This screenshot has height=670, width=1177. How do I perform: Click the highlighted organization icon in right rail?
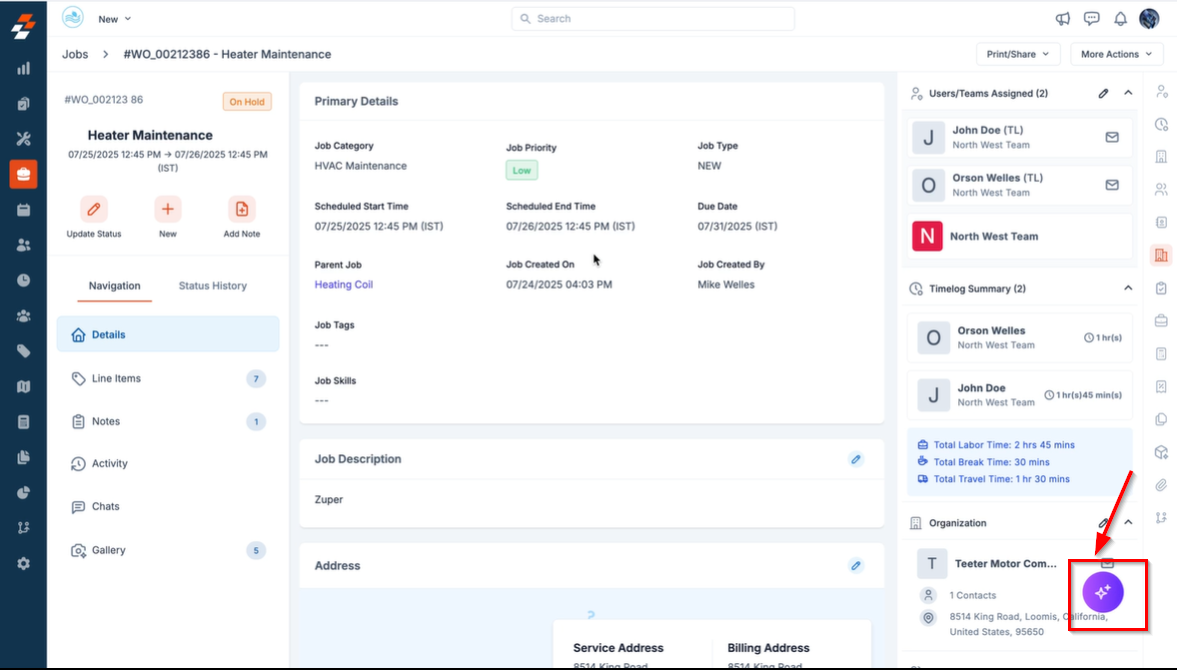(x=1161, y=255)
